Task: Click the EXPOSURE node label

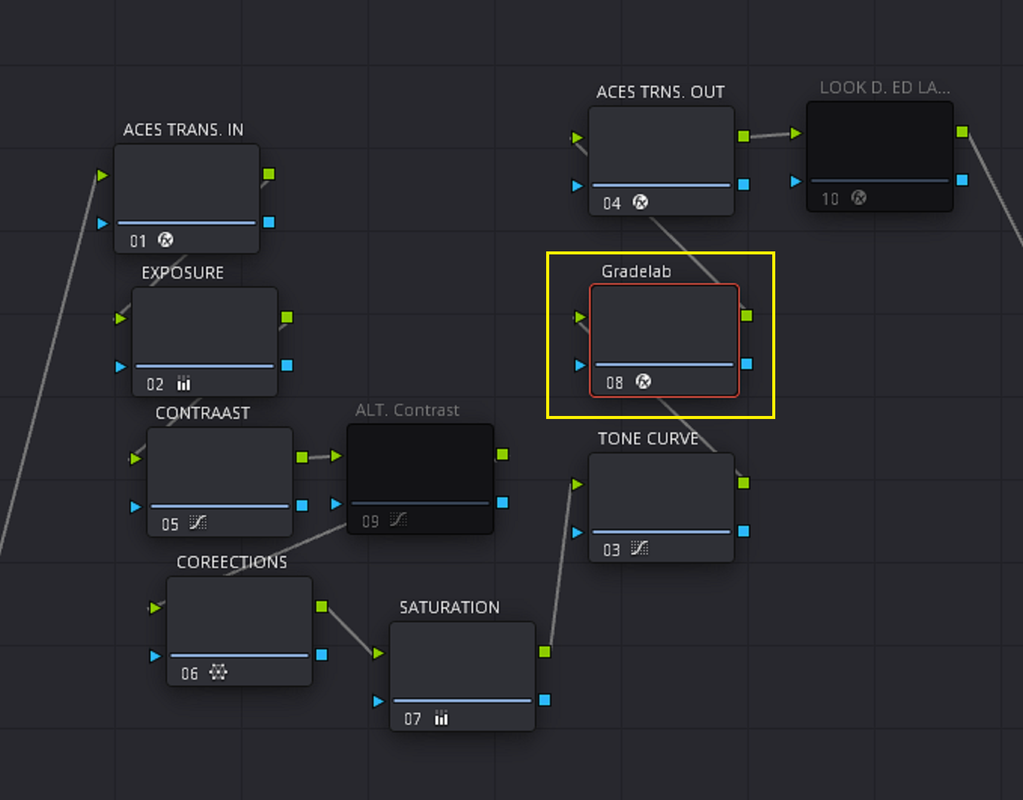Action: (x=183, y=273)
